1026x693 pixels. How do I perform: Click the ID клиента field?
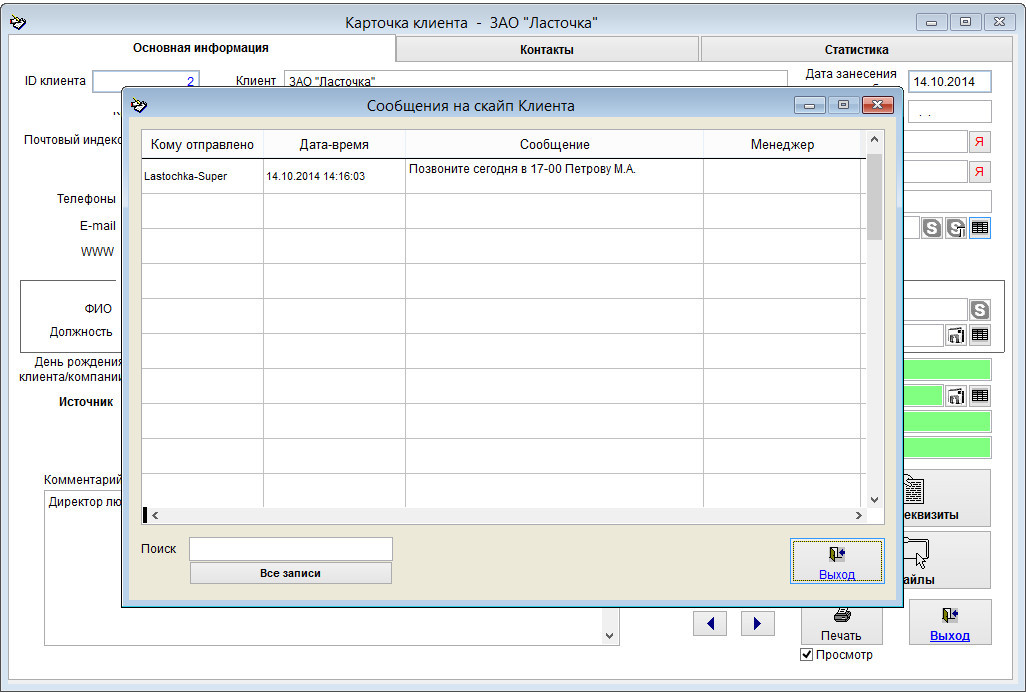tap(146, 81)
